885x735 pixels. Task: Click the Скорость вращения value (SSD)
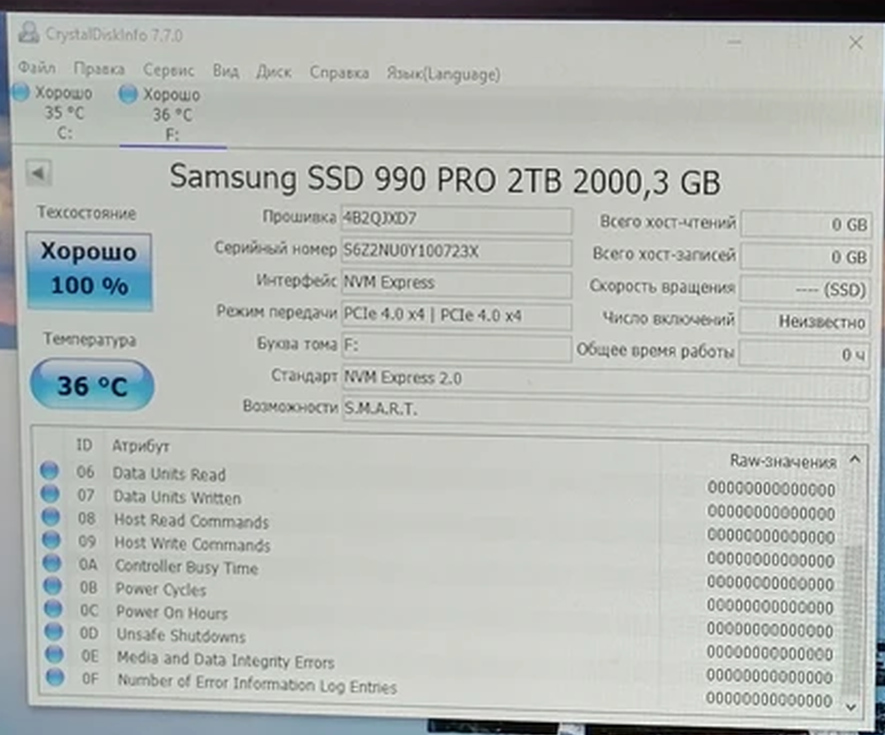coord(805,290)
